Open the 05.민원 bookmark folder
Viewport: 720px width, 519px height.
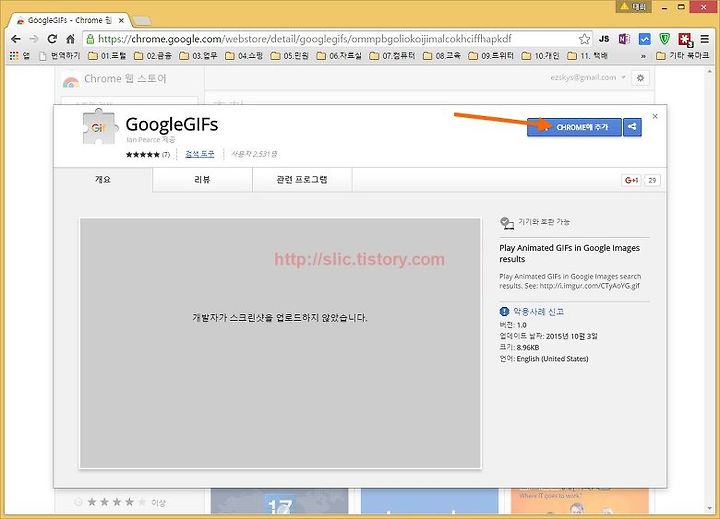[290, 56]
